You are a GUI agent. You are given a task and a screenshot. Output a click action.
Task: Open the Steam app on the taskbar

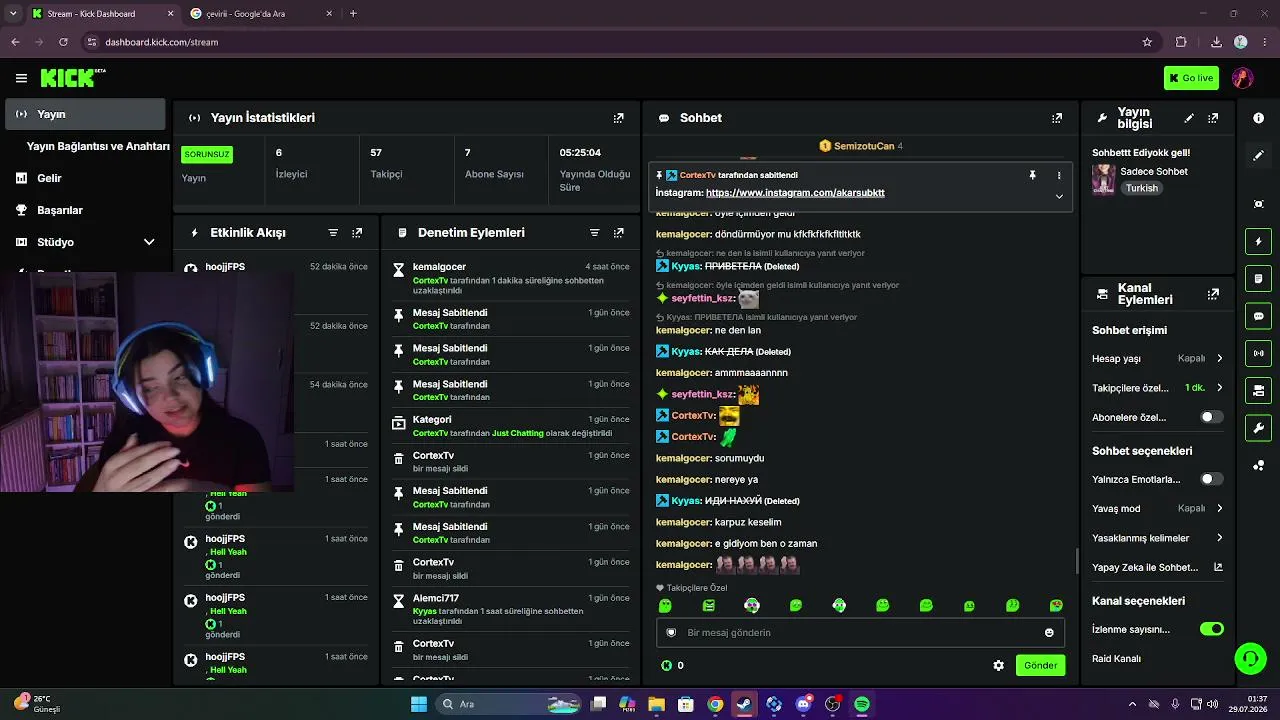coord(744,704)
